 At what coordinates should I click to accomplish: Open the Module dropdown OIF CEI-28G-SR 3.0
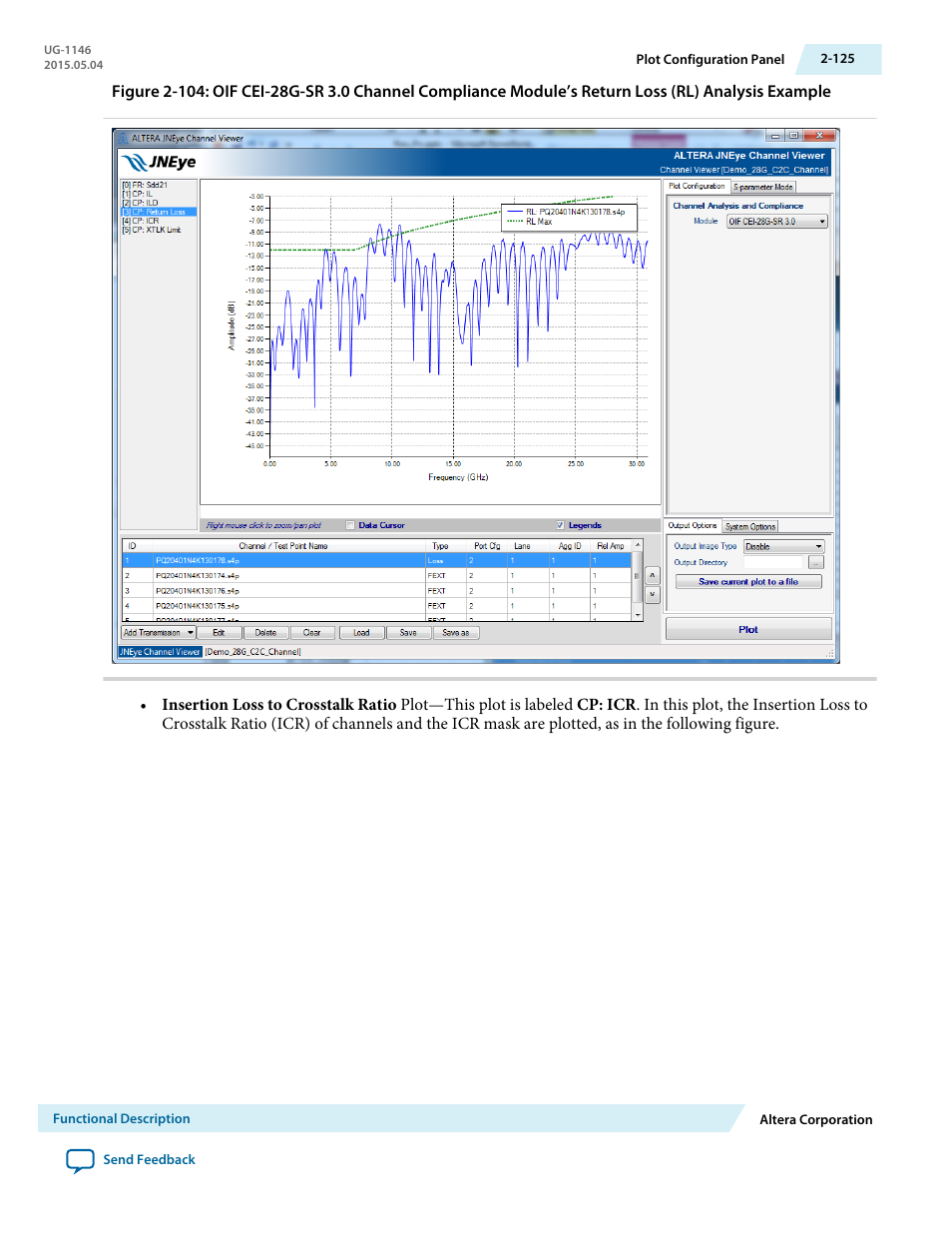(777, 222)
